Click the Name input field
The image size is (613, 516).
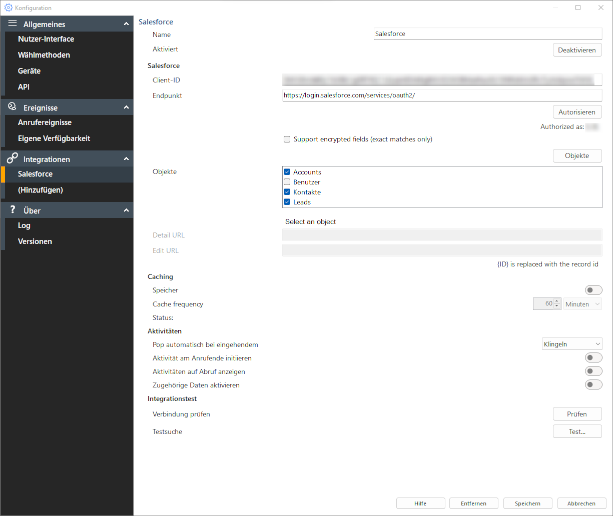(488, 34)
